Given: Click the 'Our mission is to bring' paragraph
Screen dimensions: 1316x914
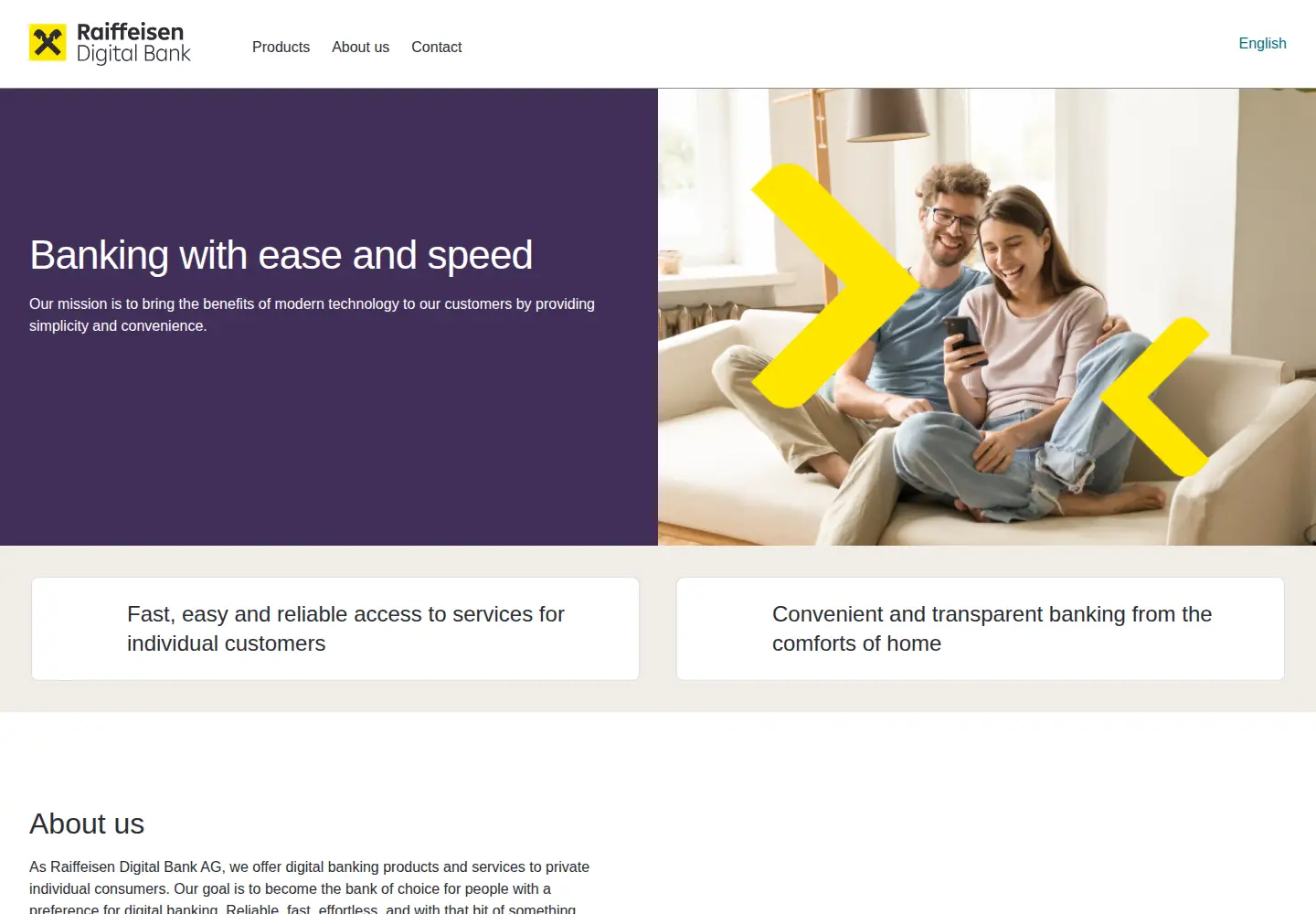Looking at the screenshot, I should coord(312,314).
